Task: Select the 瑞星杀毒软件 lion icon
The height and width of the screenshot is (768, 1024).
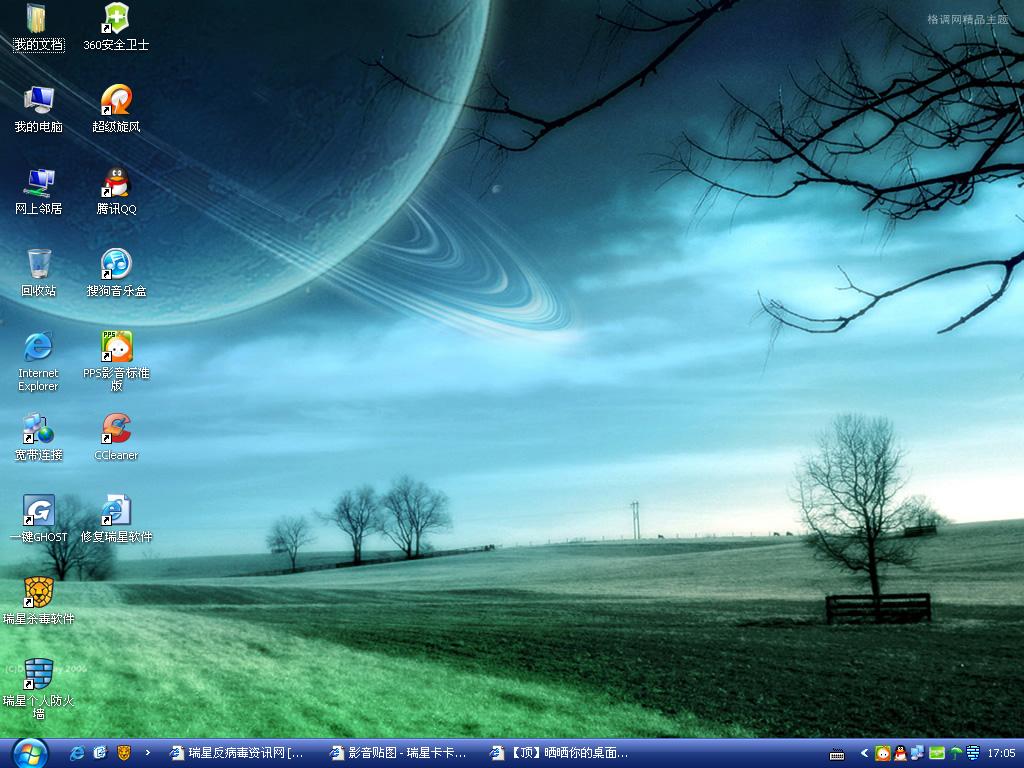Action: 38,592
